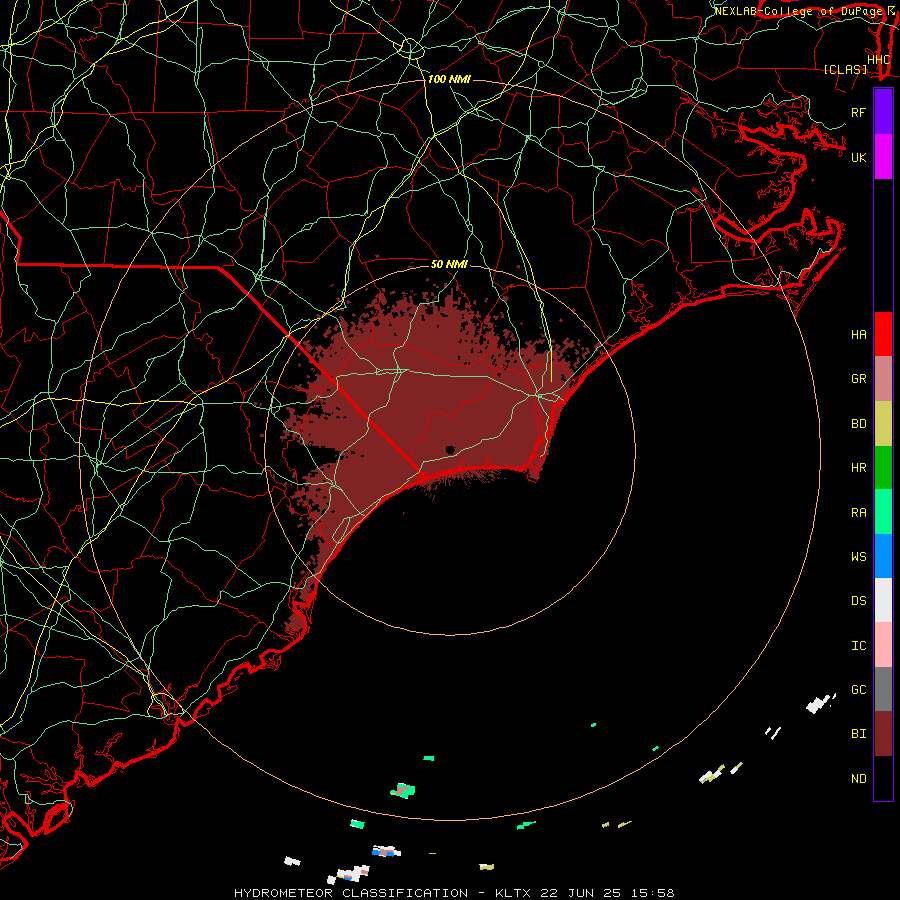Click the HHC product code text
This screenshot has height=900, width=900.
(879, 59)
